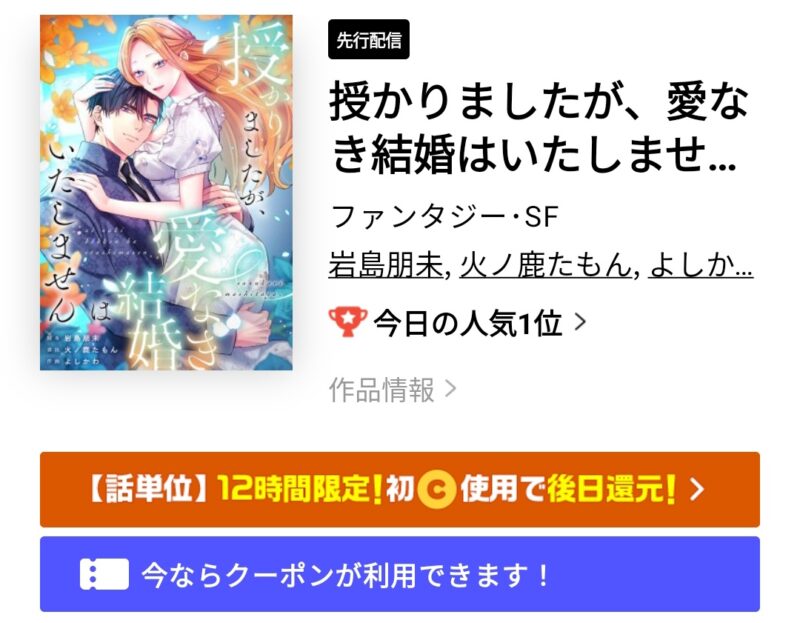
Task: Tap the 【話単位】12時間限定 orange banner
Action: click(x=400, y=489)
